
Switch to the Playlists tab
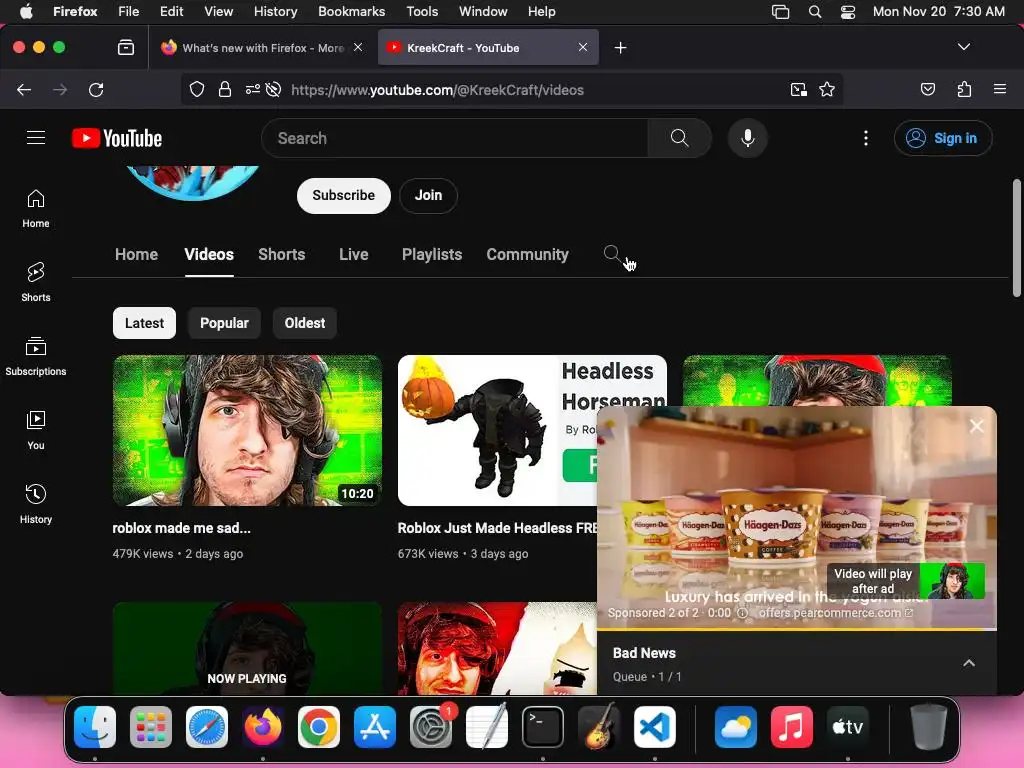pos(432,255)
